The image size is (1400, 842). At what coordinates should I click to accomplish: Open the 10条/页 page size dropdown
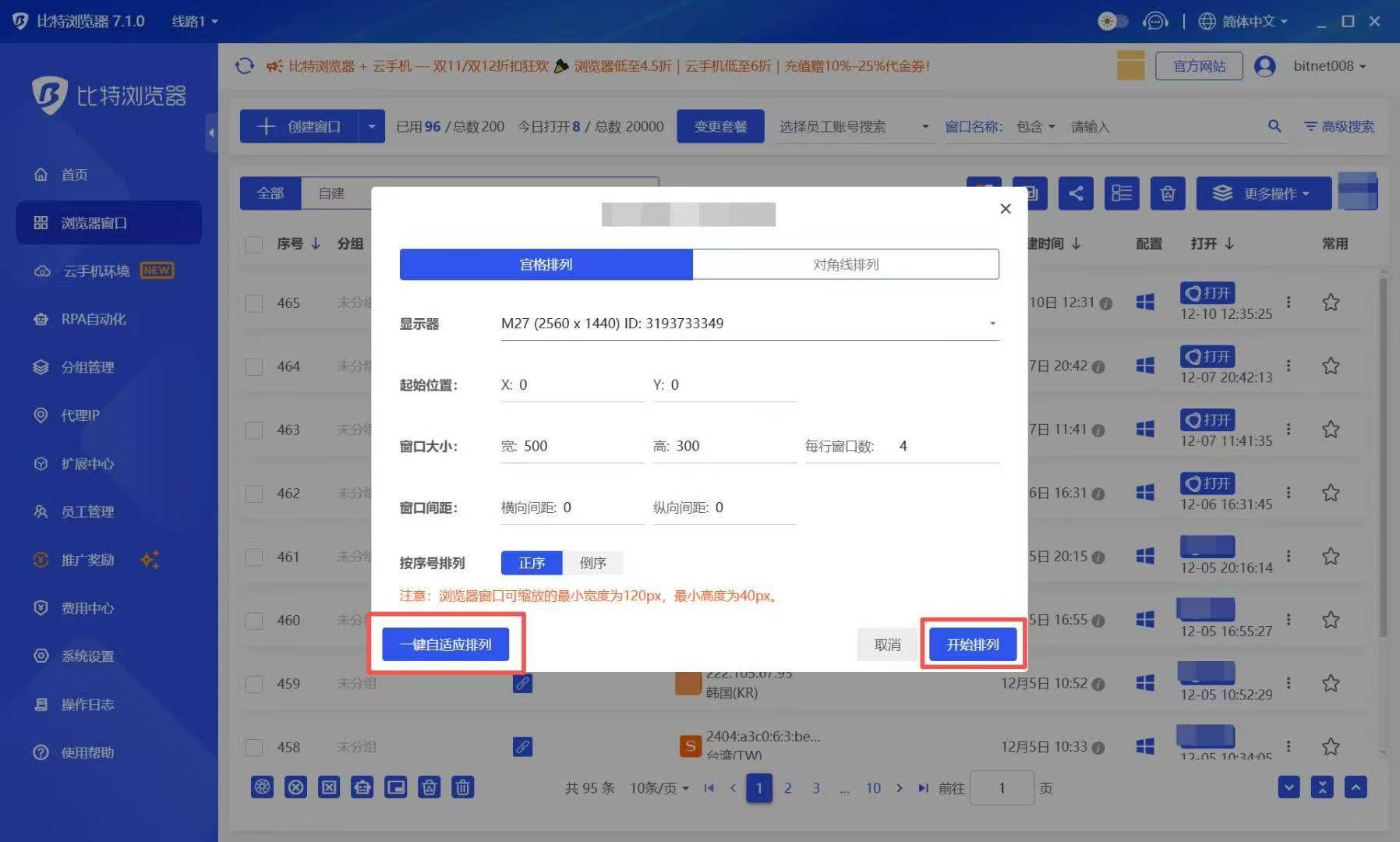click(657, 787)
